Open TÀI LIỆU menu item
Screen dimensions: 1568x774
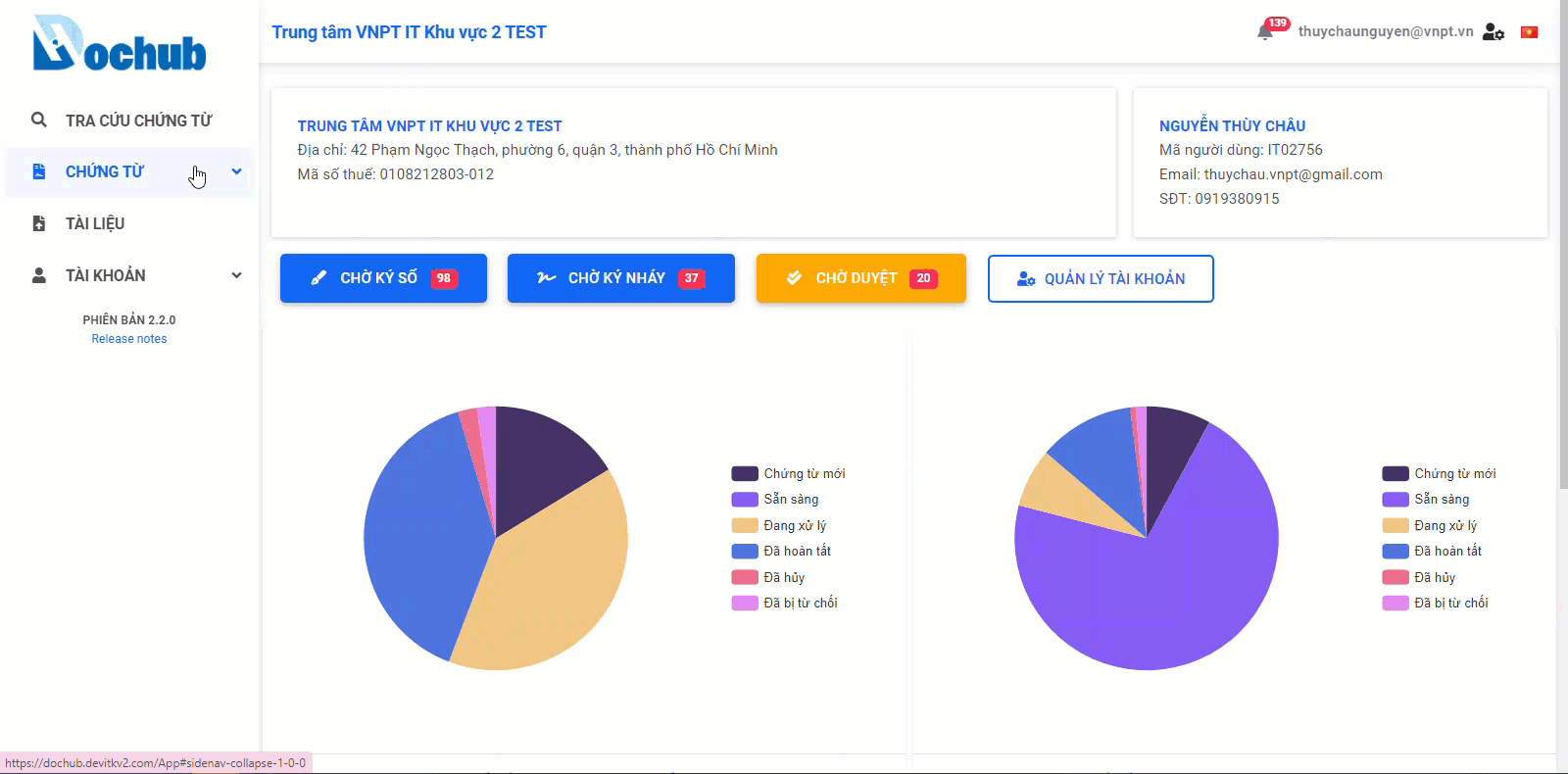pyautogui.click(x=129, y=223)
